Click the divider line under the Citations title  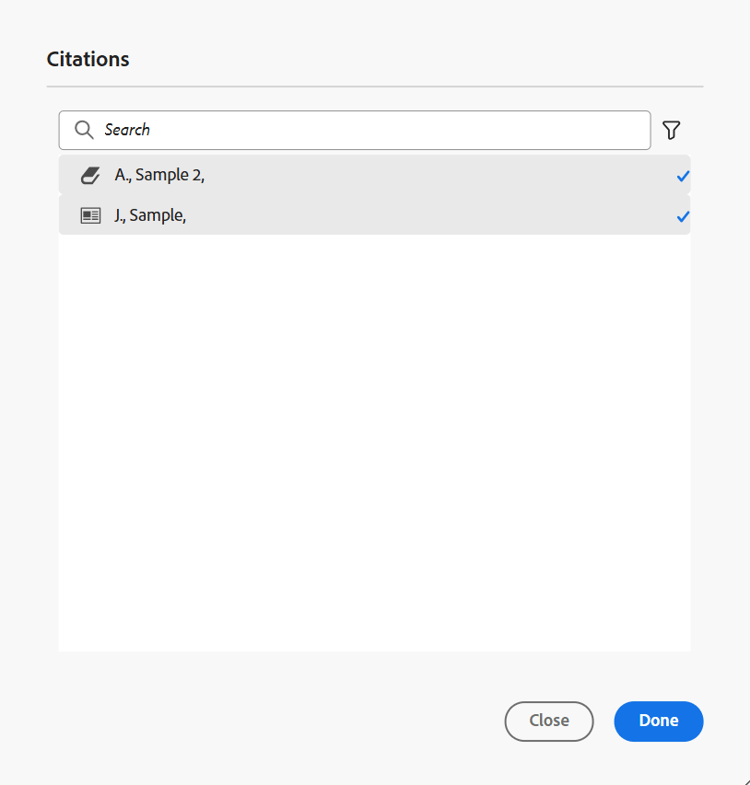tap(375, 87)
